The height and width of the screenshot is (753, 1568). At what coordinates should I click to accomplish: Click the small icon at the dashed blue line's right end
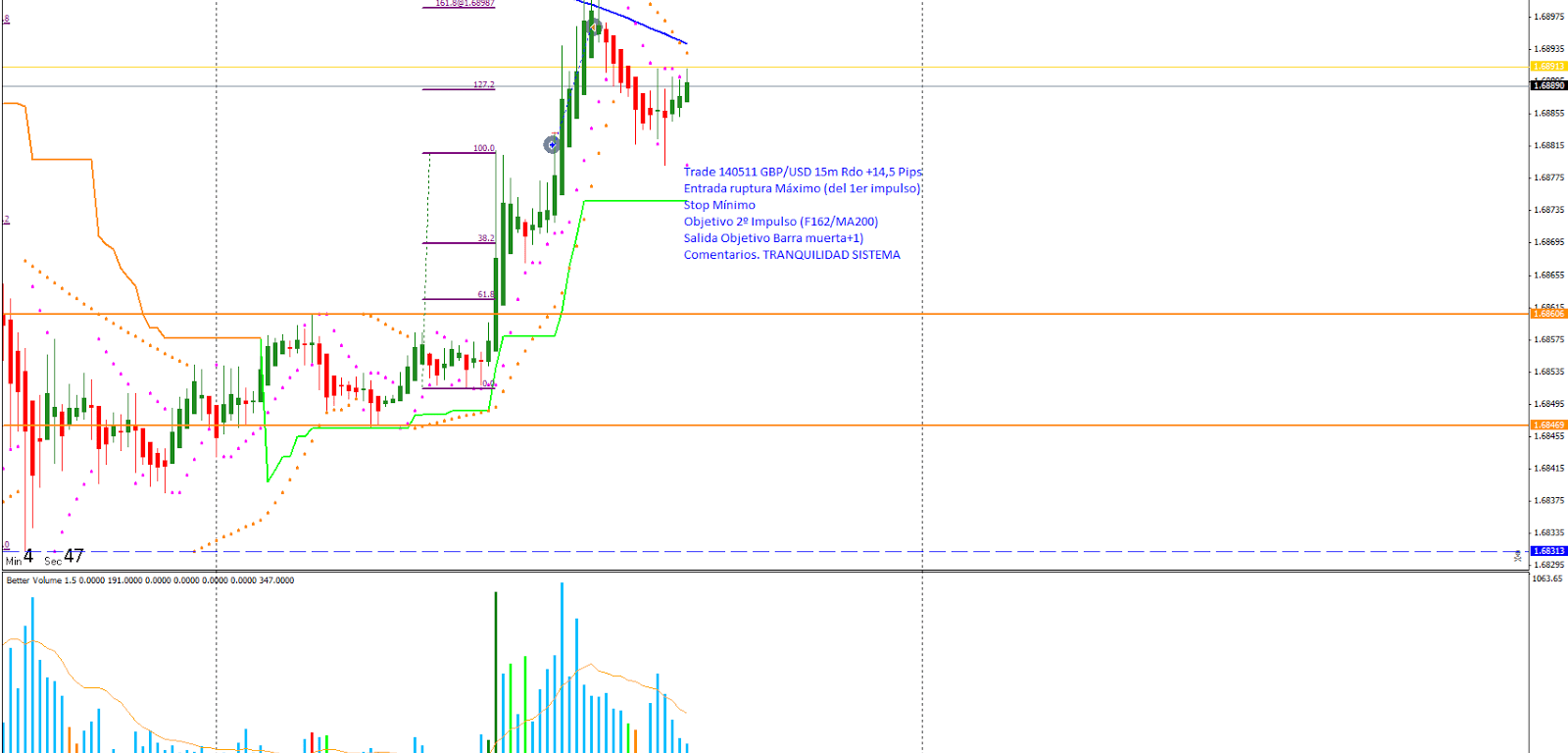coord(1518,557)
